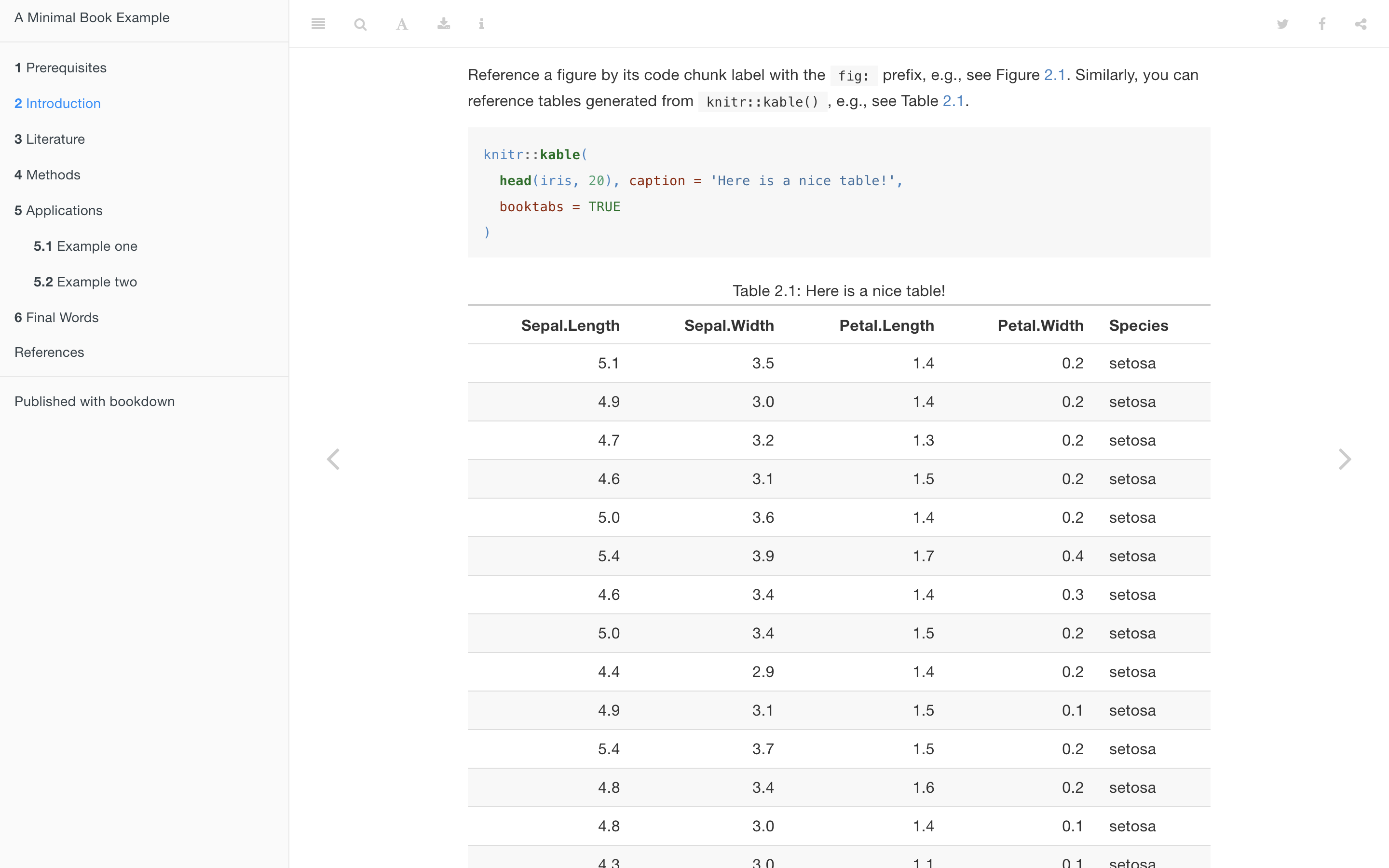Open the share menu

pyautogui.click(x=1361, y=24)
